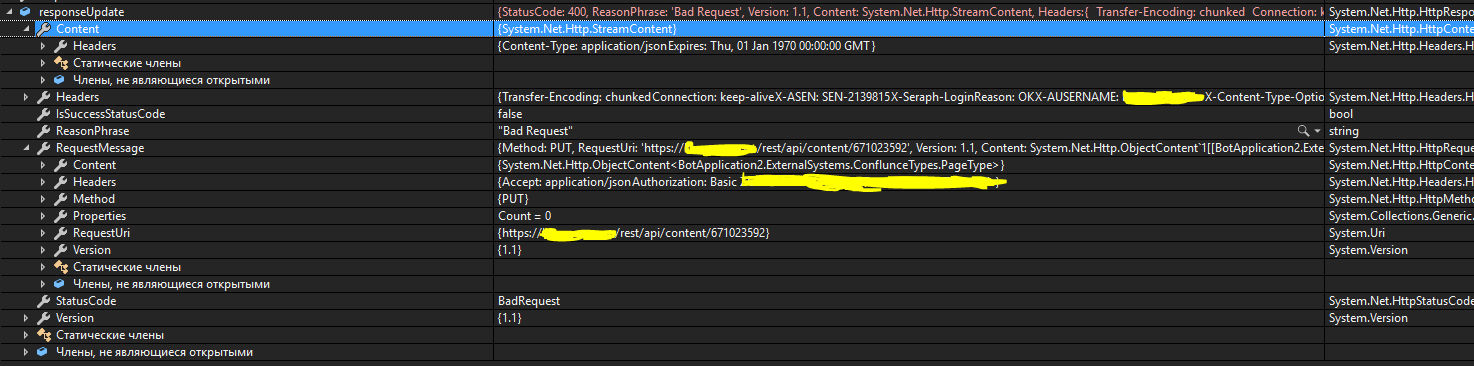This screenshot has width=1474, height=366.
Task: Click wrench icon of Content showing StreamContent
Action: pyautogui.click(x=43, y=29)
